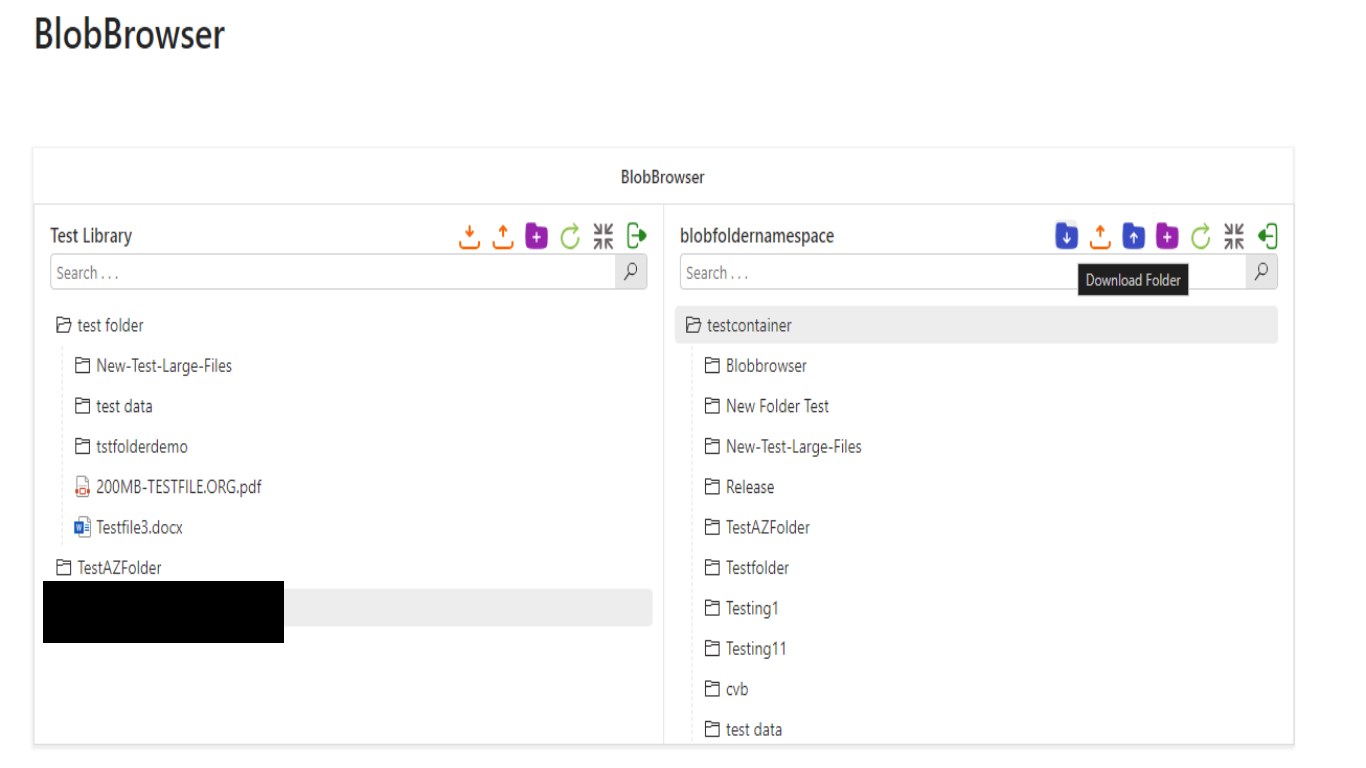The image size is (1366, 768).
Task: Click the blue Download Folder icon
Action: point(1066,236)
